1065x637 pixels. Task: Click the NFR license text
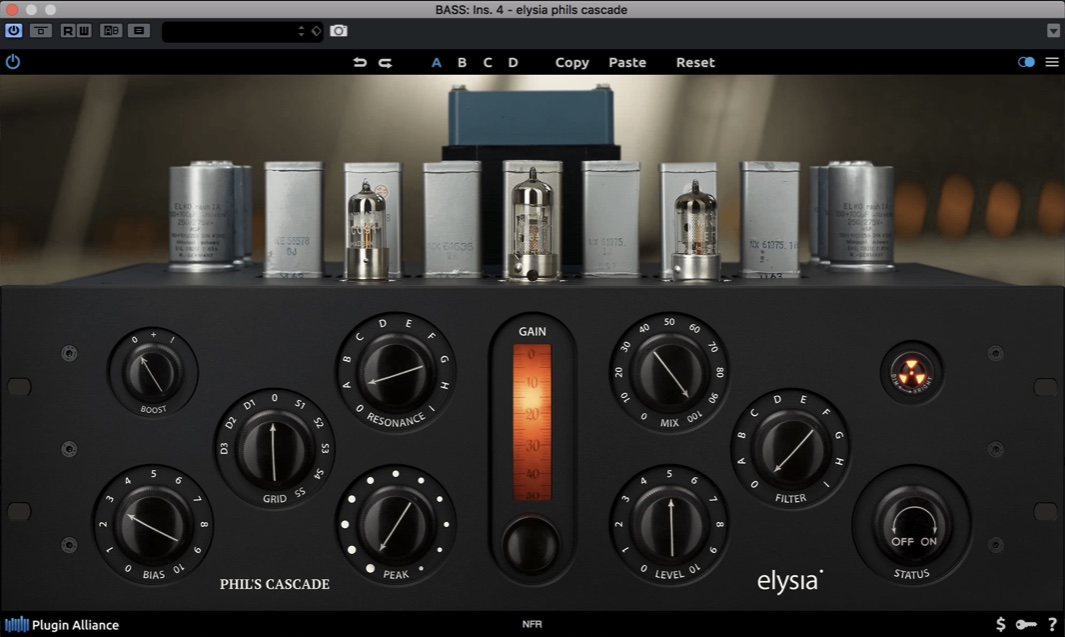click(532, 624)
